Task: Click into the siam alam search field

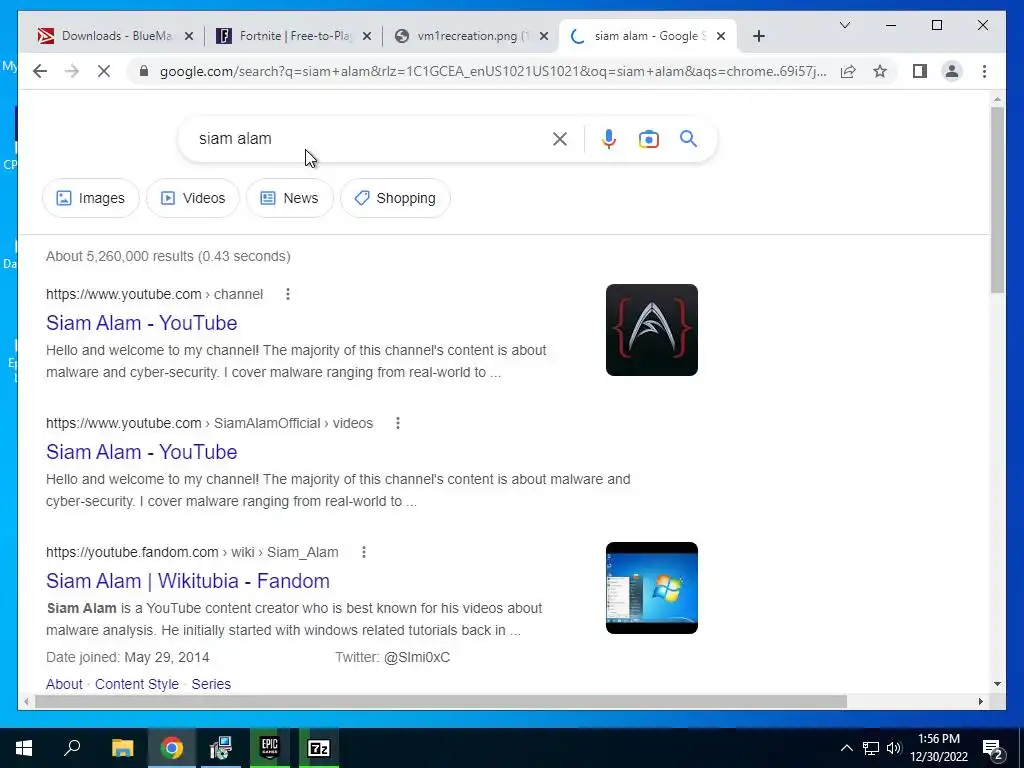Action: 366,138
